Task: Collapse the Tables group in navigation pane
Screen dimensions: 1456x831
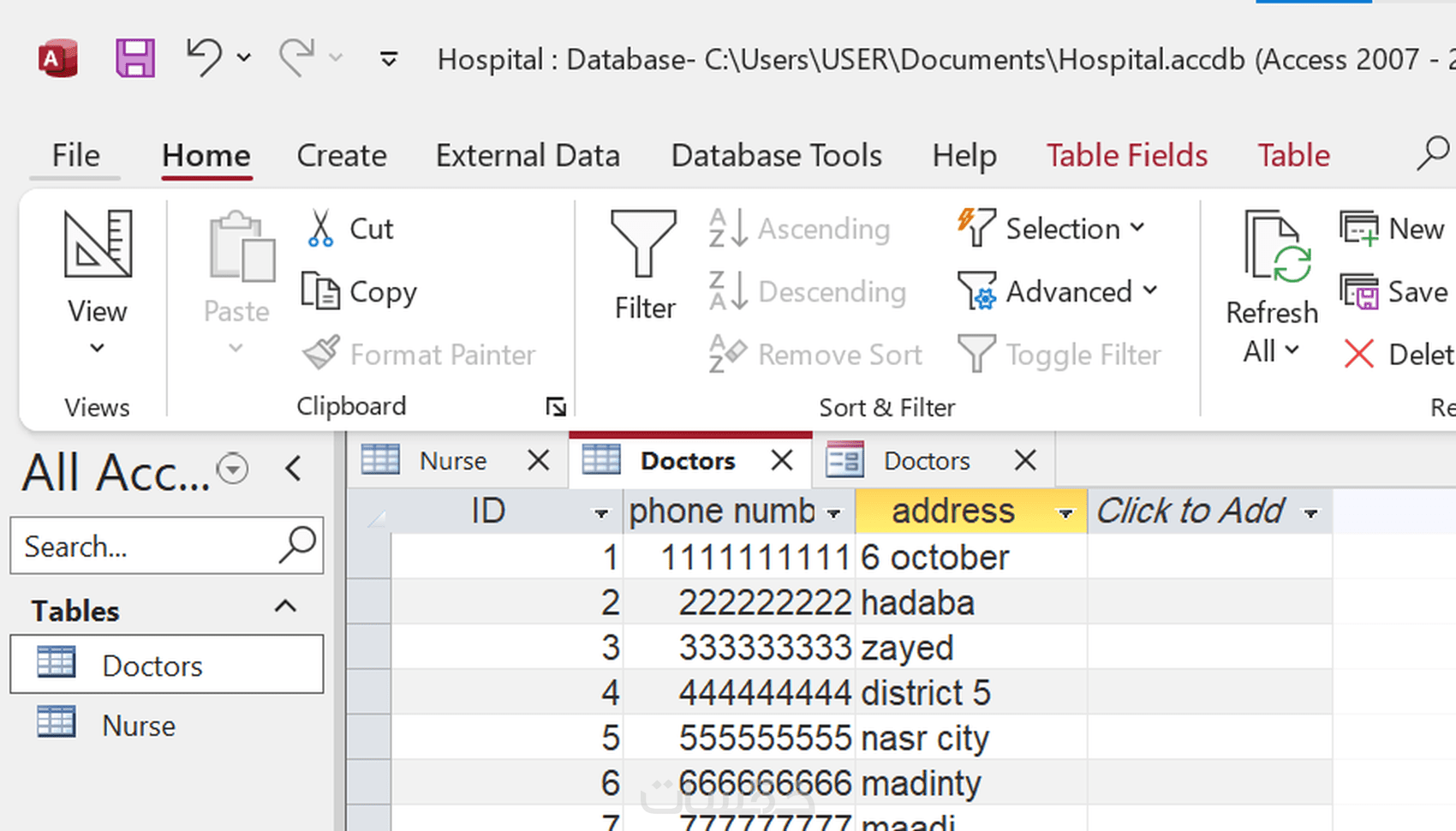Action: coord(284,608)
